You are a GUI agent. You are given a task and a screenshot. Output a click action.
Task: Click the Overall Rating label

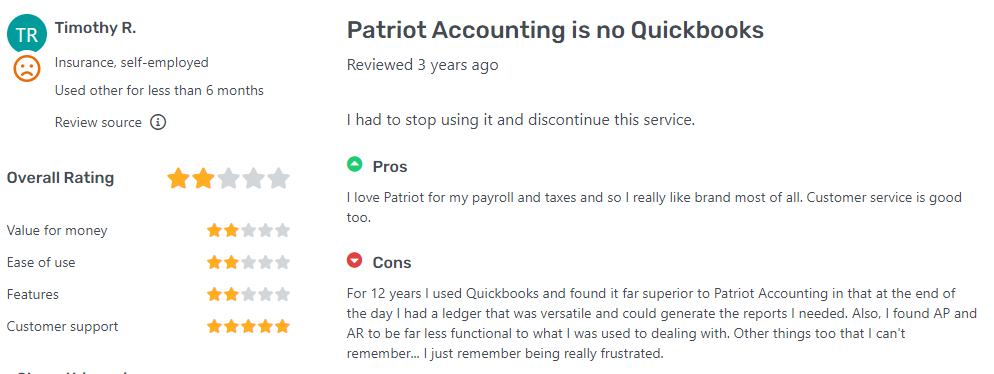tap(60, 178)
